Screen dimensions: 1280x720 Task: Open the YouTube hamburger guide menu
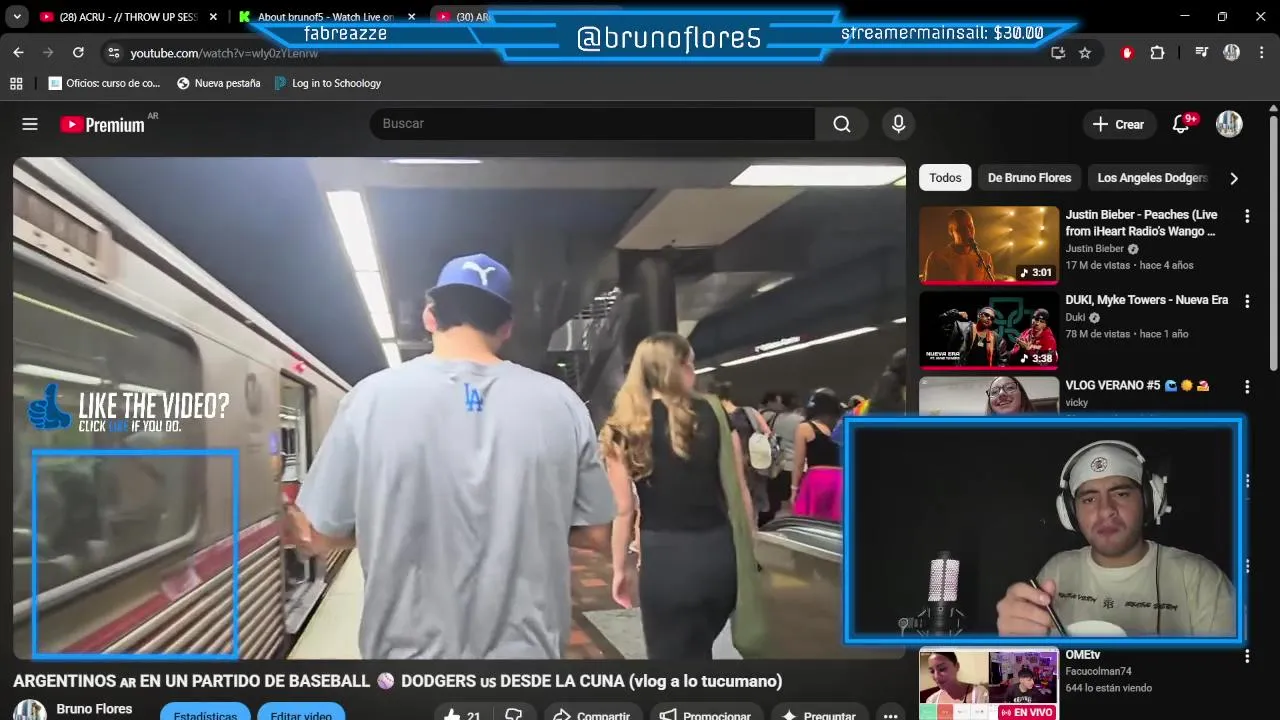click(30, 124)
